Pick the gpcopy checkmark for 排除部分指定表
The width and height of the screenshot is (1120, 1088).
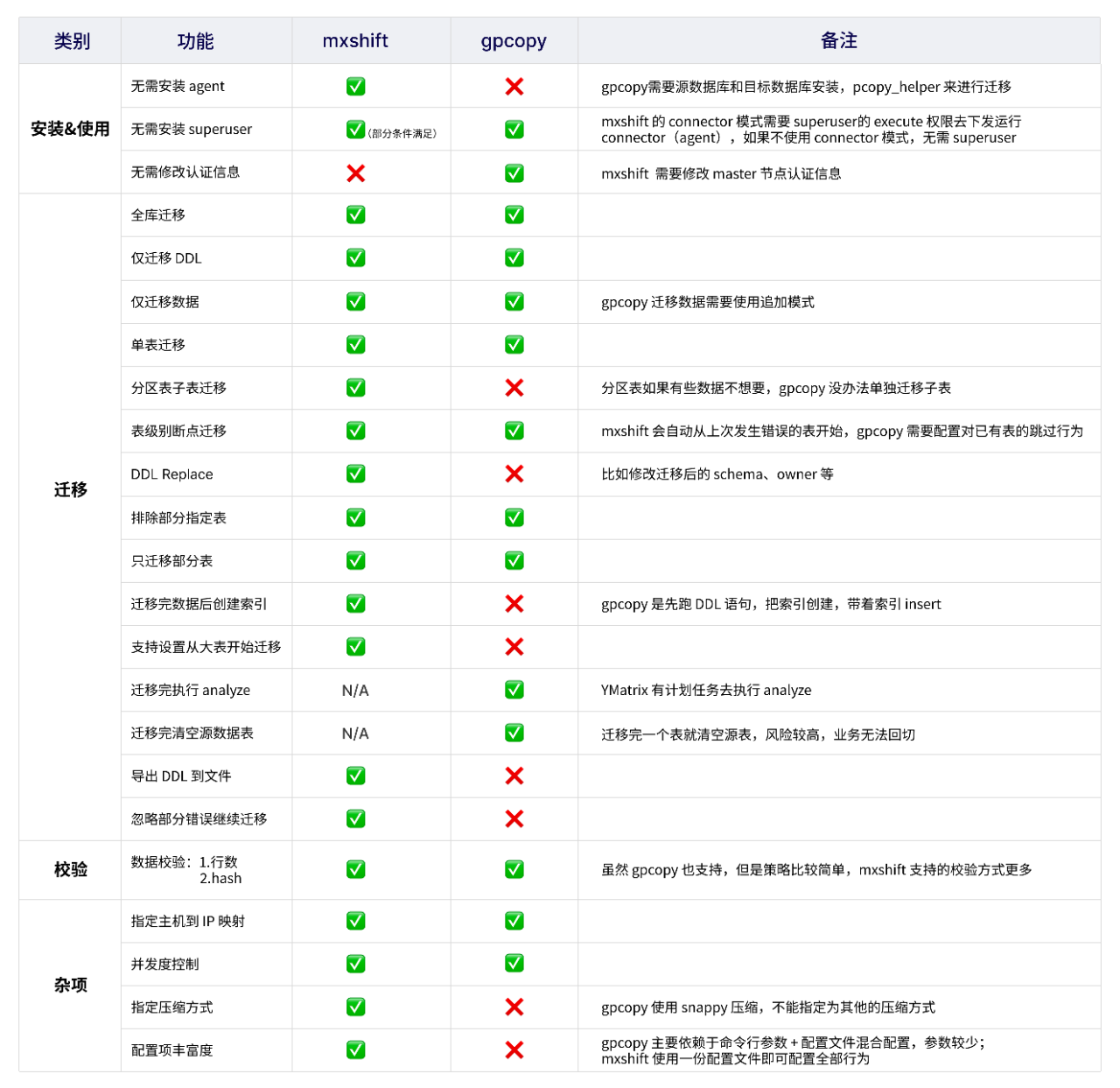514,517
